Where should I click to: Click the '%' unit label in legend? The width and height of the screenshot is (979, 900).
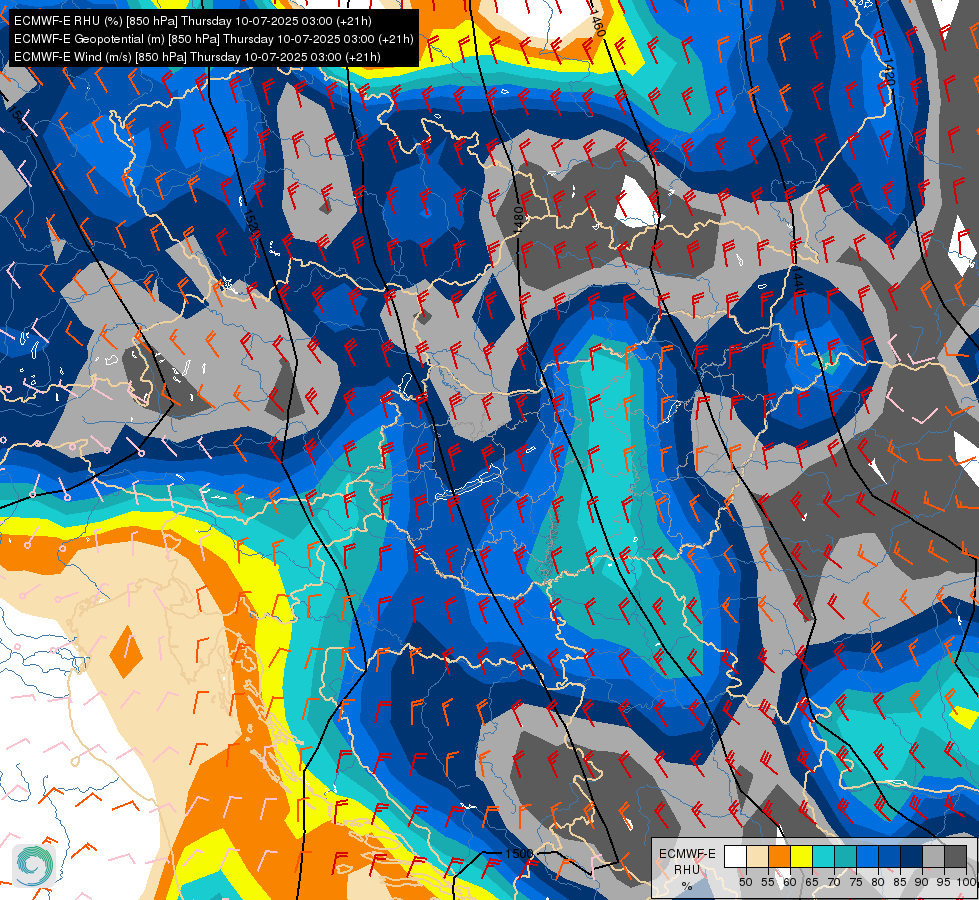(687, 886)
